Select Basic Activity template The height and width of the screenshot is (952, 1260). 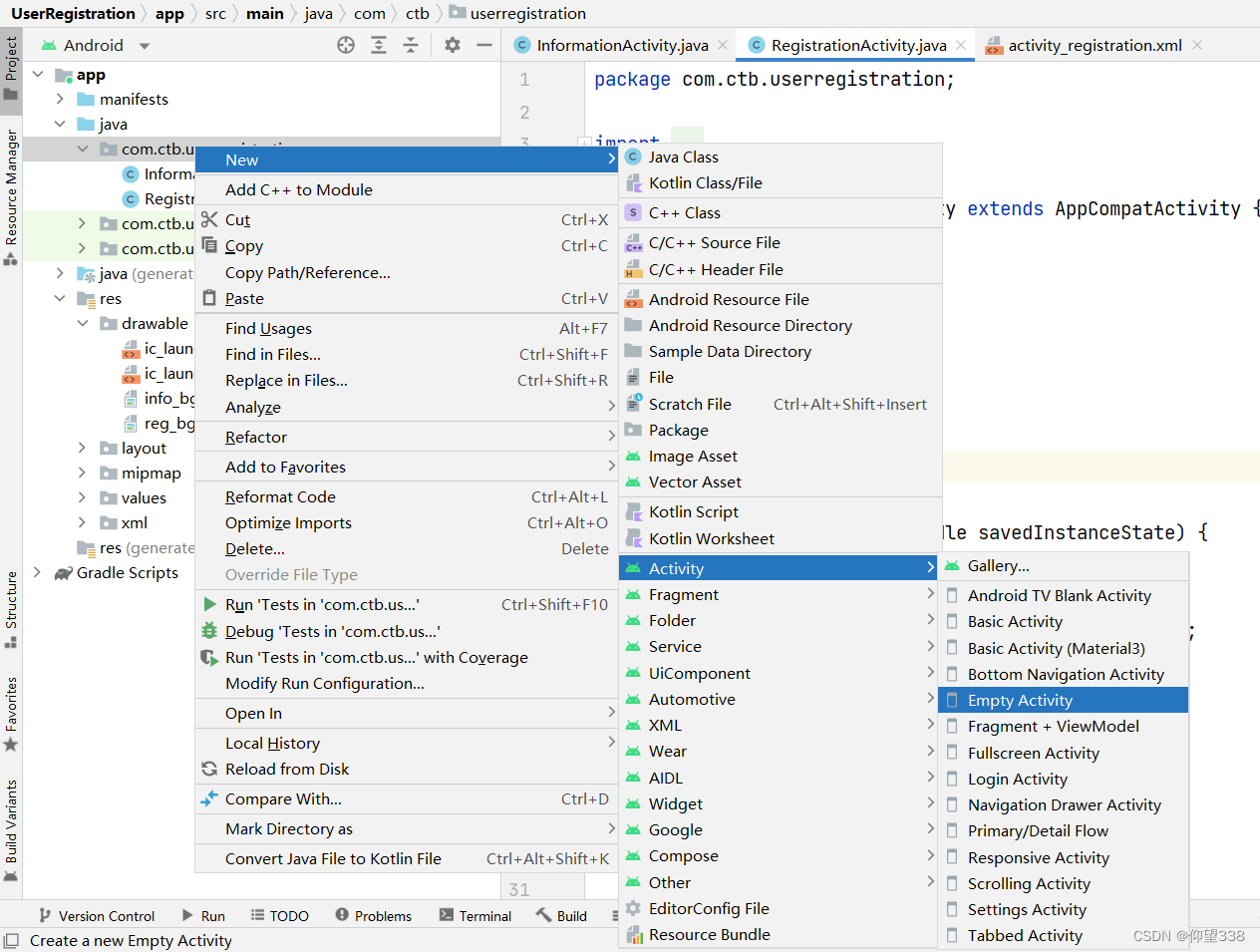tap(1064, 621)
